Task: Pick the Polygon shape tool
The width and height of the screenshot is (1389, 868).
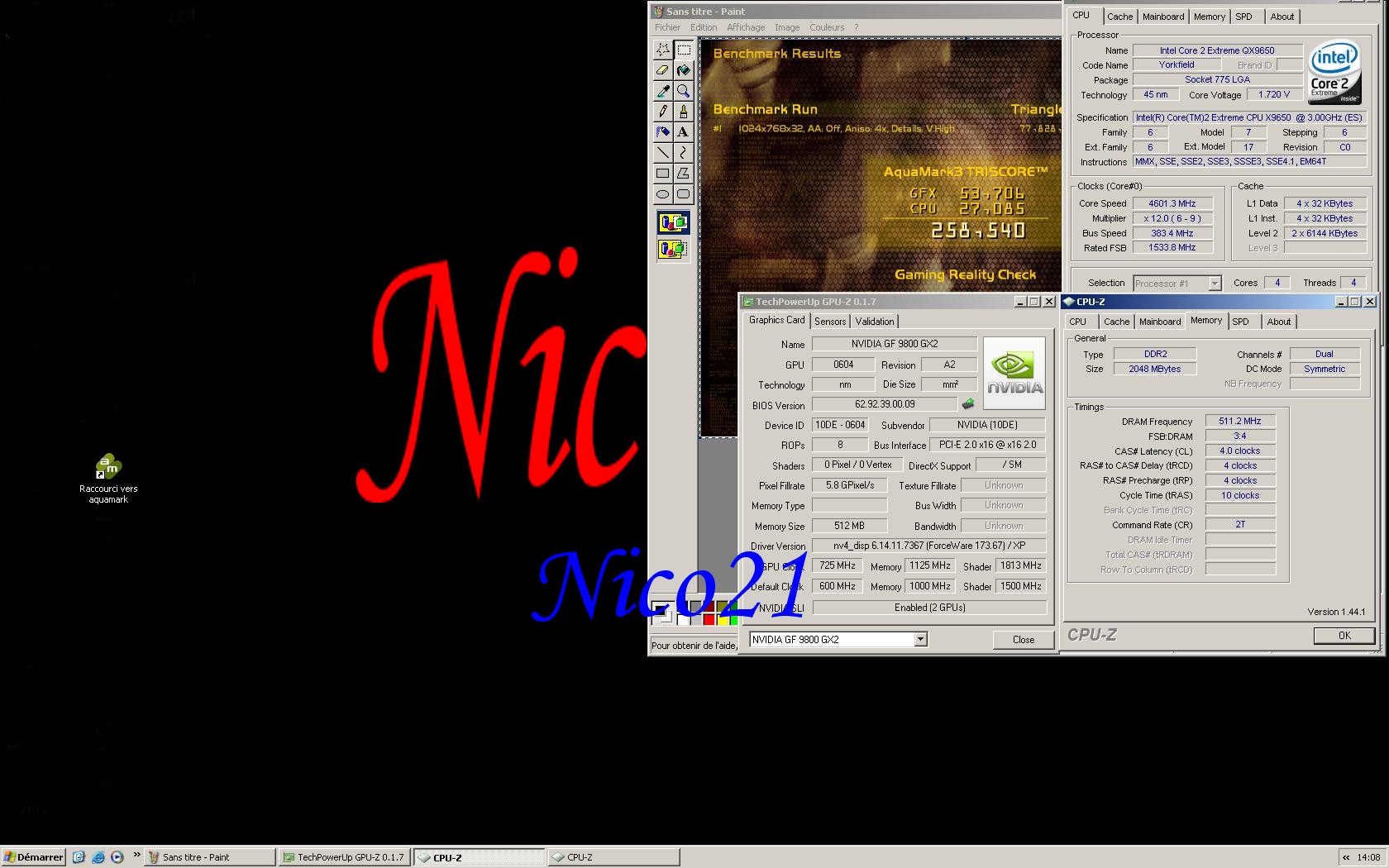Action: point(684,174)
